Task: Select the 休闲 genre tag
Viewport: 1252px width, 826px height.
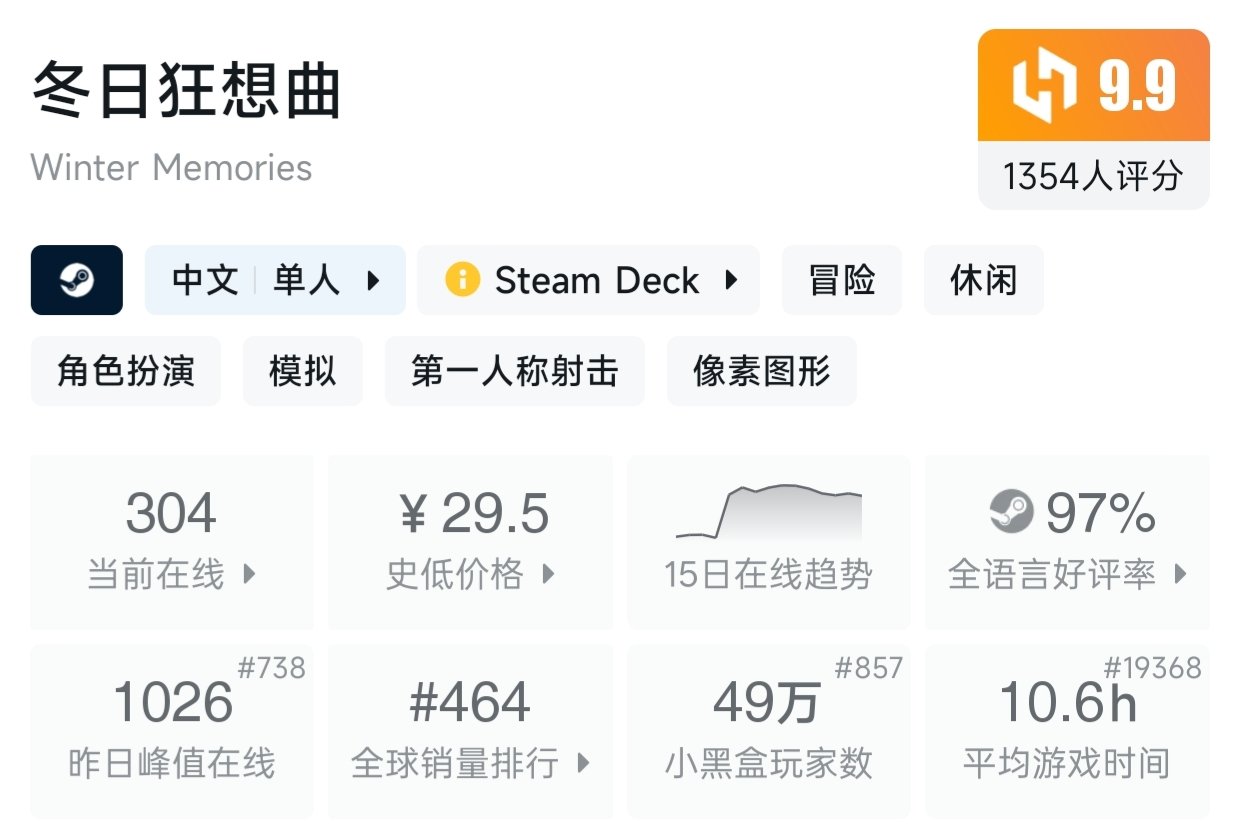Action: 983,280
